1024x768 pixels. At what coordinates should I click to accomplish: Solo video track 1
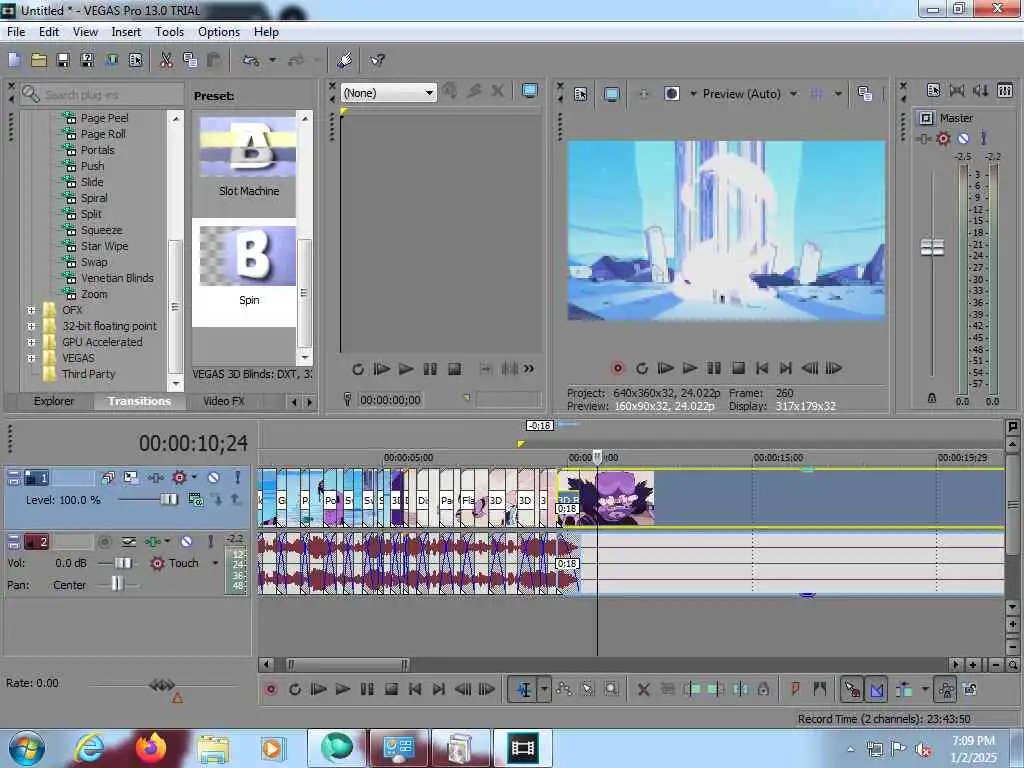(x=238, y=478)
